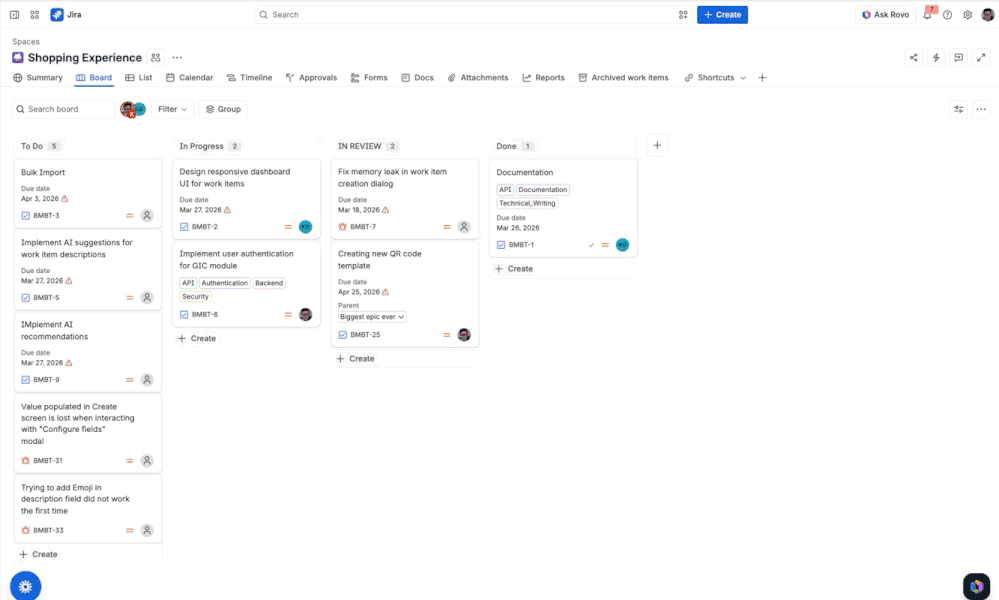This screenshot has width=999, height=600.
Task: Click the Security label on BMBT-6
Action: click(x=195, y=297)
